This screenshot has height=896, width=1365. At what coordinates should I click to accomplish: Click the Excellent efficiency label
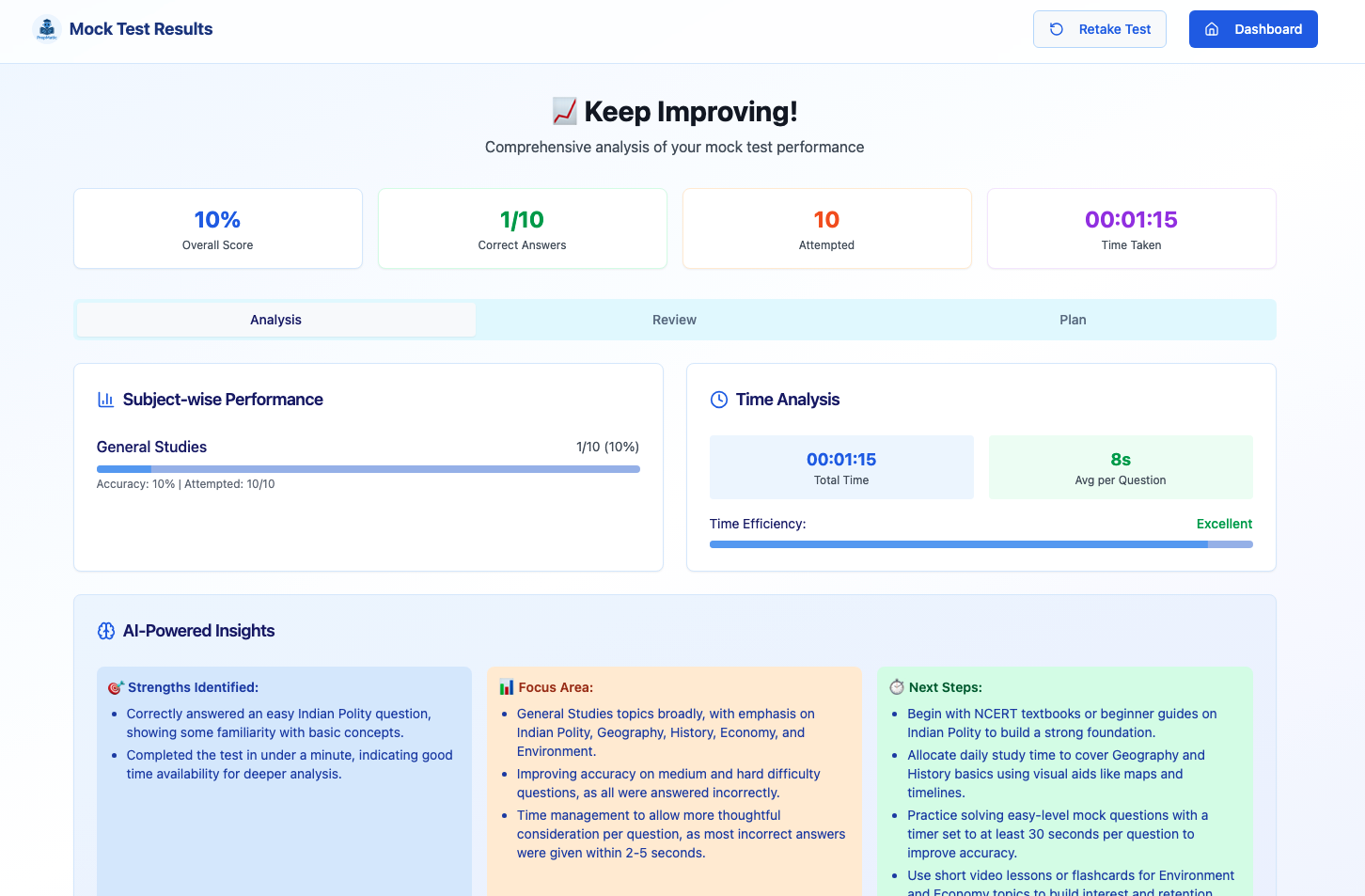1224,524
